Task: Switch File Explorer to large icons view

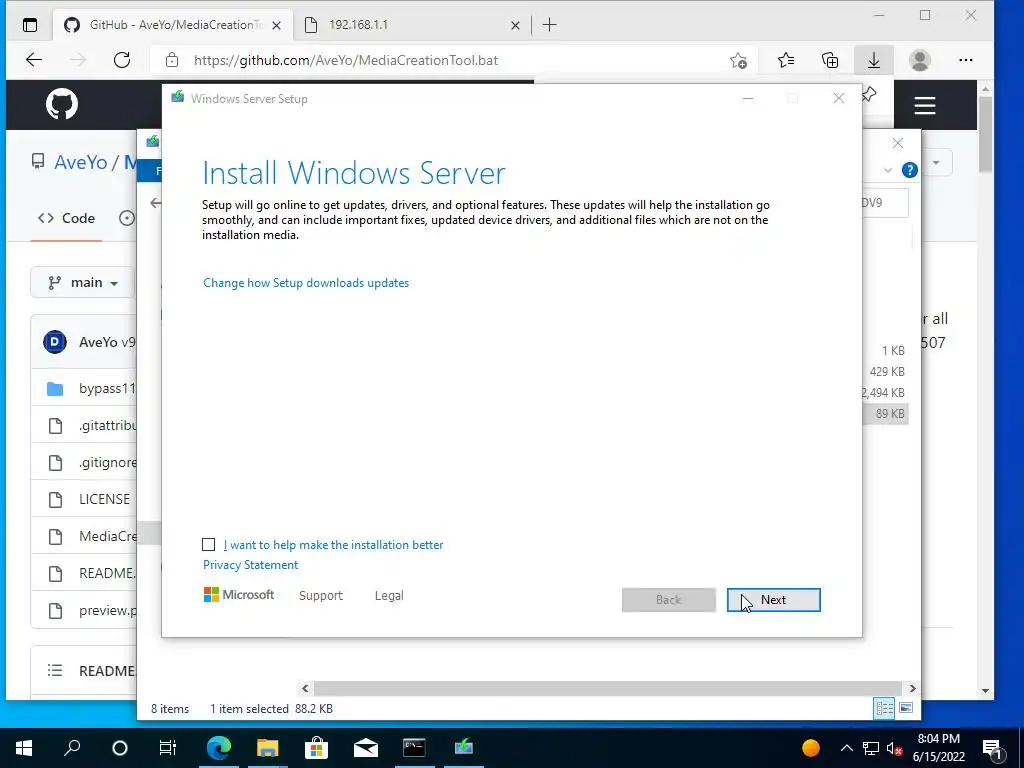Action: pos(906,708)
